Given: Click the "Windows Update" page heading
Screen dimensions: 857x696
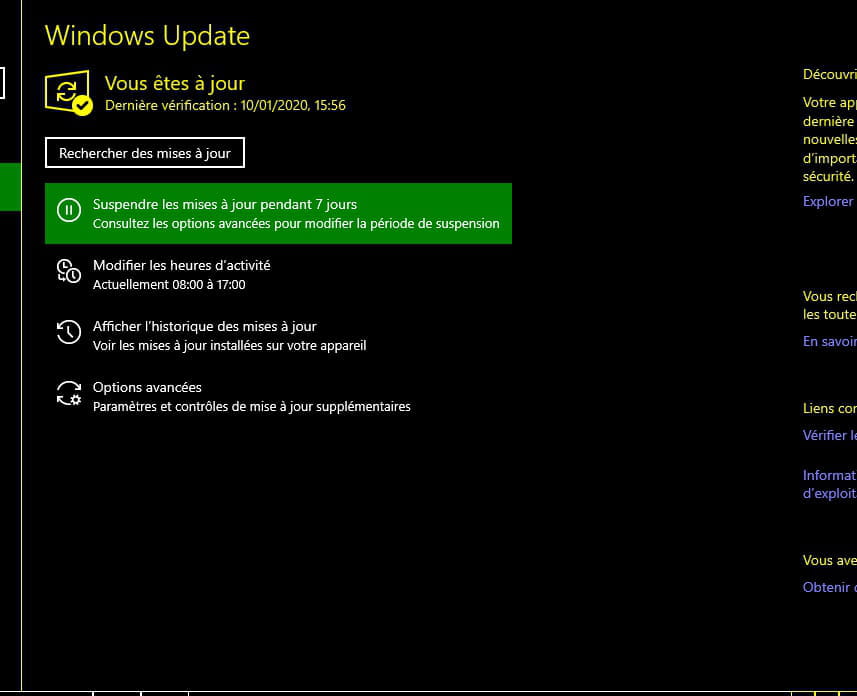Looking at the screenshot, I should [148, 36].
